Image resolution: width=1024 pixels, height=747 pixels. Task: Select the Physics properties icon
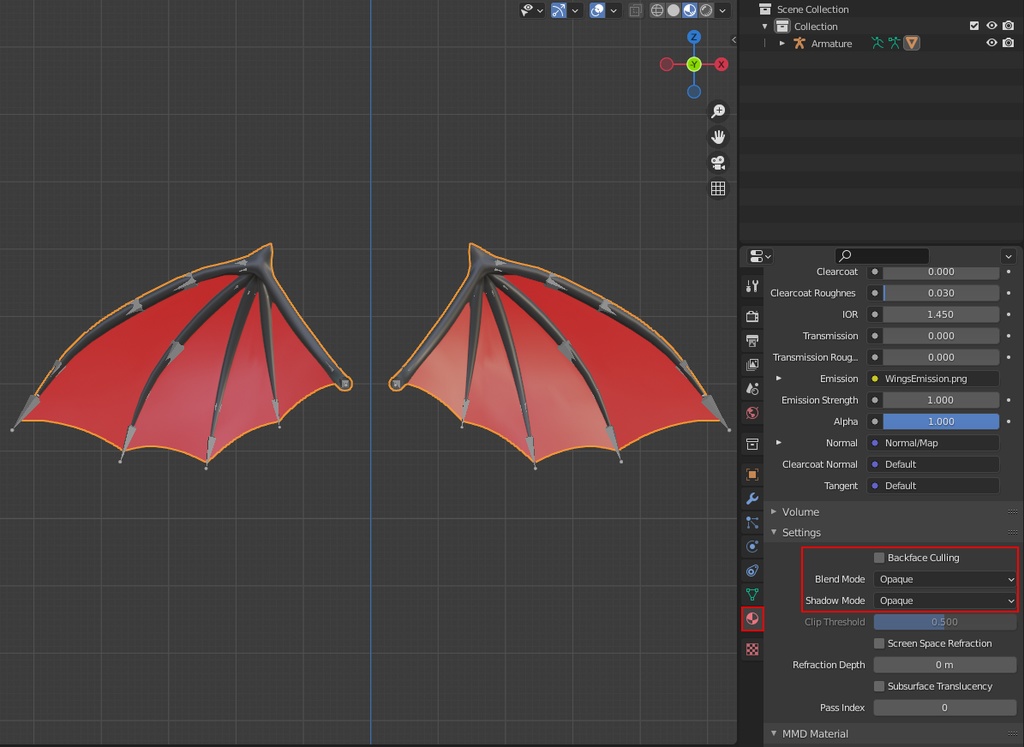coord(752,547)
